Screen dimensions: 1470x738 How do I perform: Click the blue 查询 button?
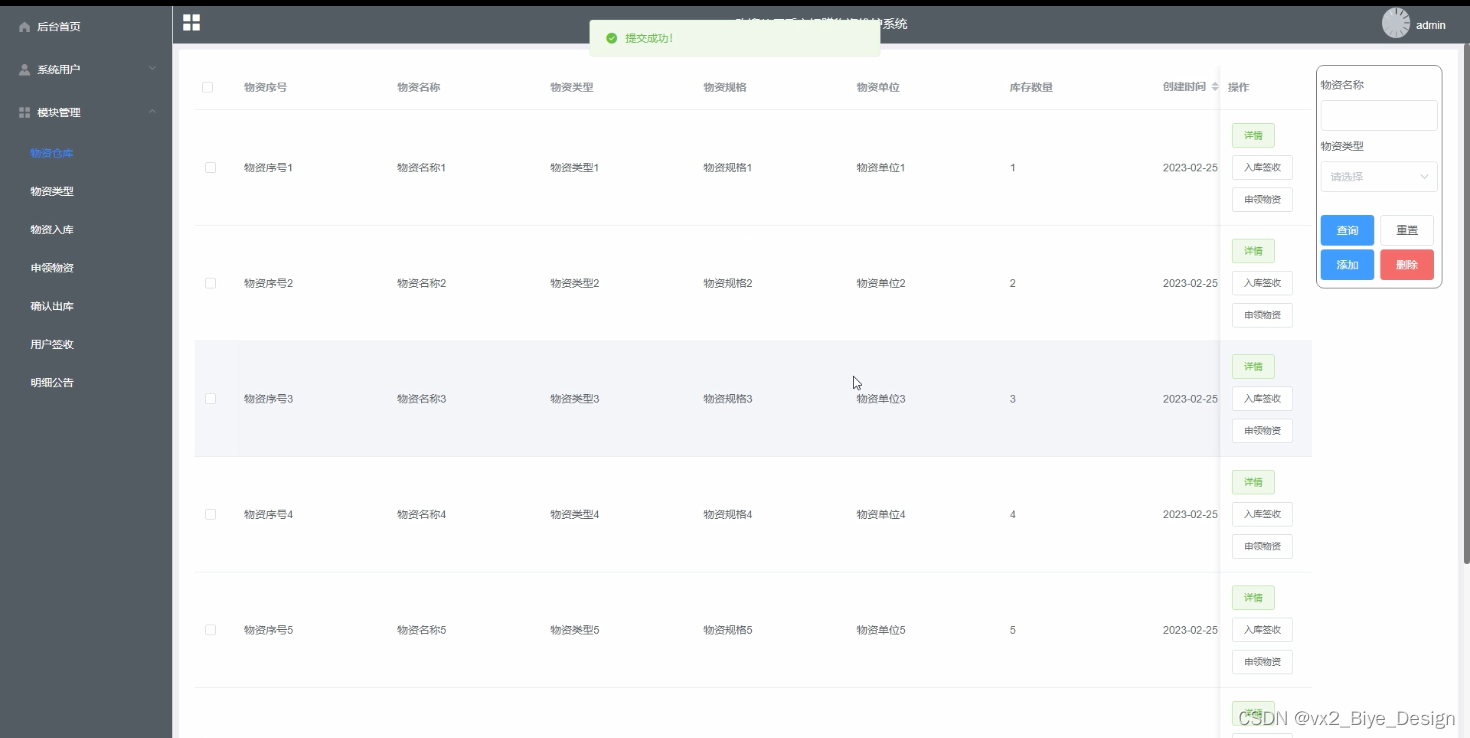click(1347, 231)
